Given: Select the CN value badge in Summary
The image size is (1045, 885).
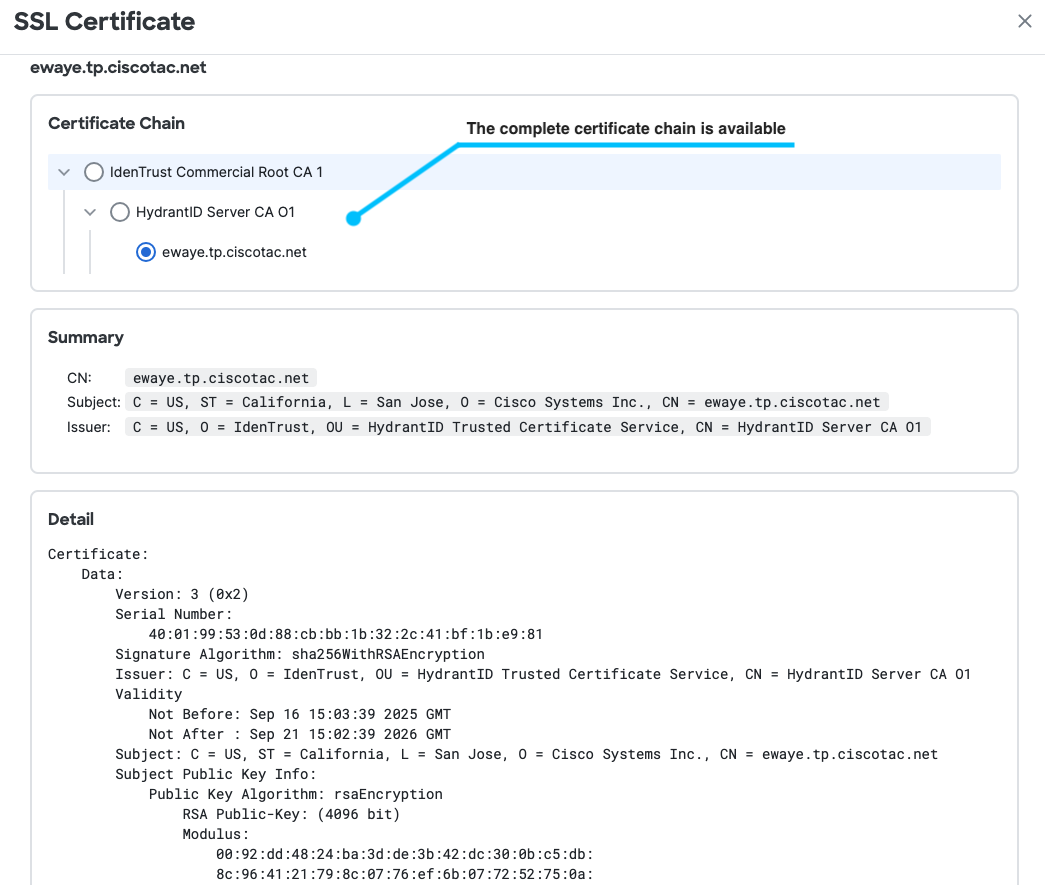Looking at the screenshot, I should (x=221, y=377).
